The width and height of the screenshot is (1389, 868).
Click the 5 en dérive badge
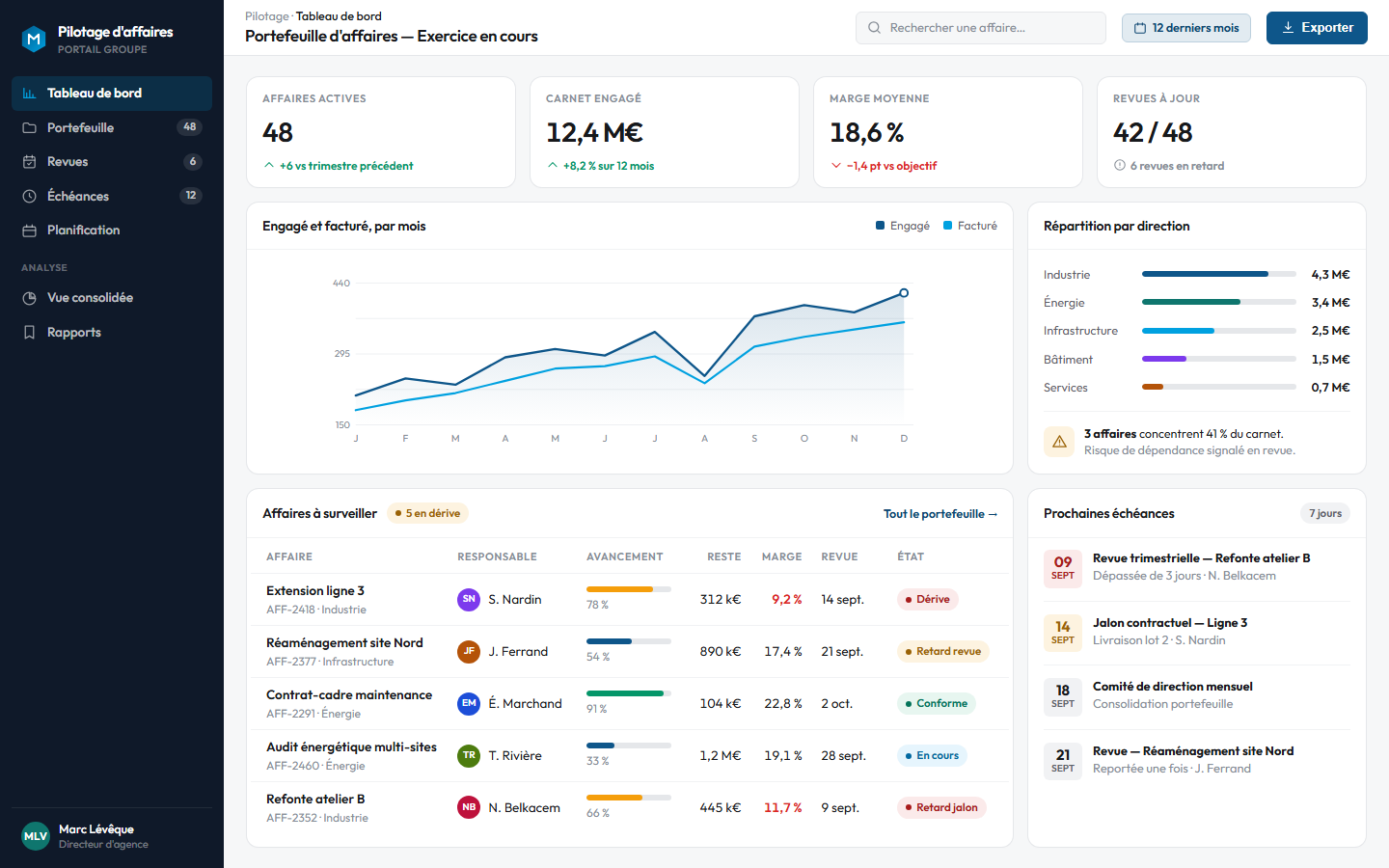[x=427, y=514]
